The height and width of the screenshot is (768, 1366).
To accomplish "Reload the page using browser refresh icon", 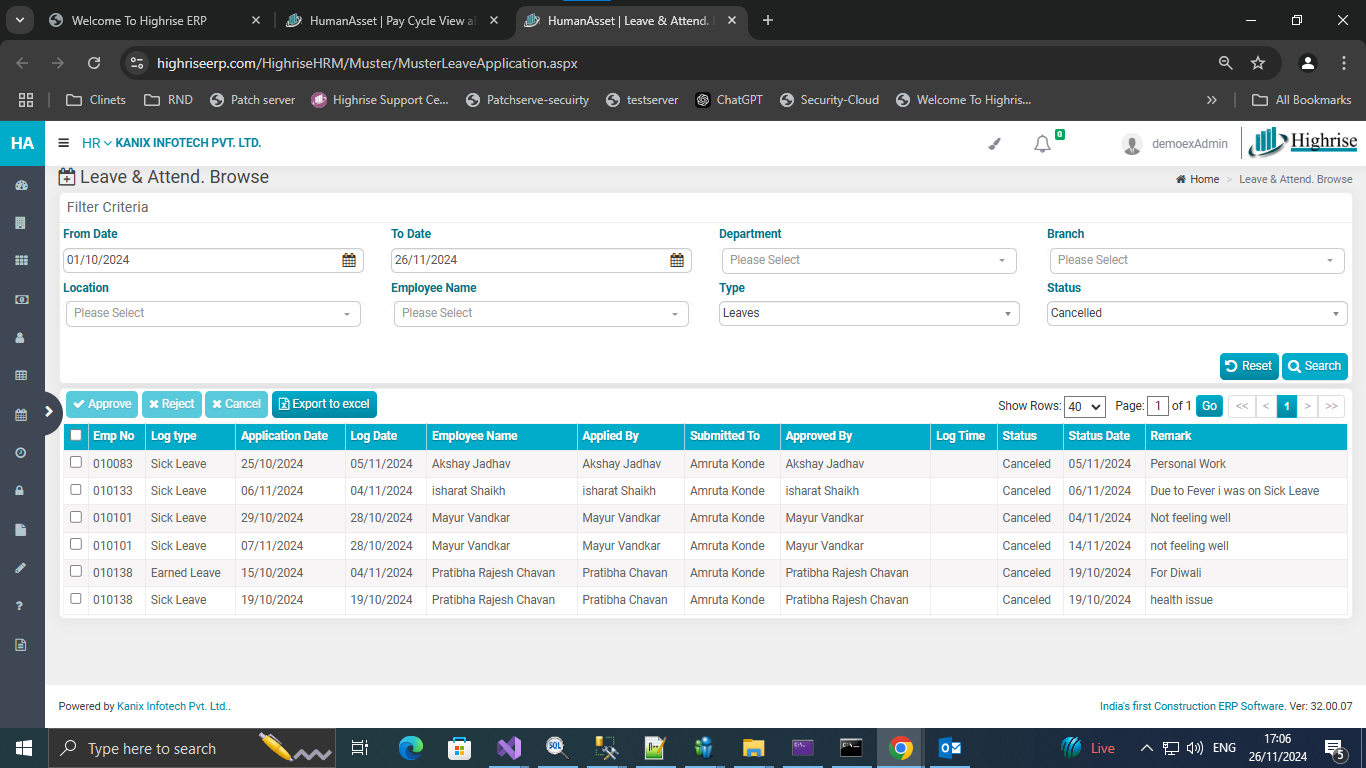I will coord(94,63).
